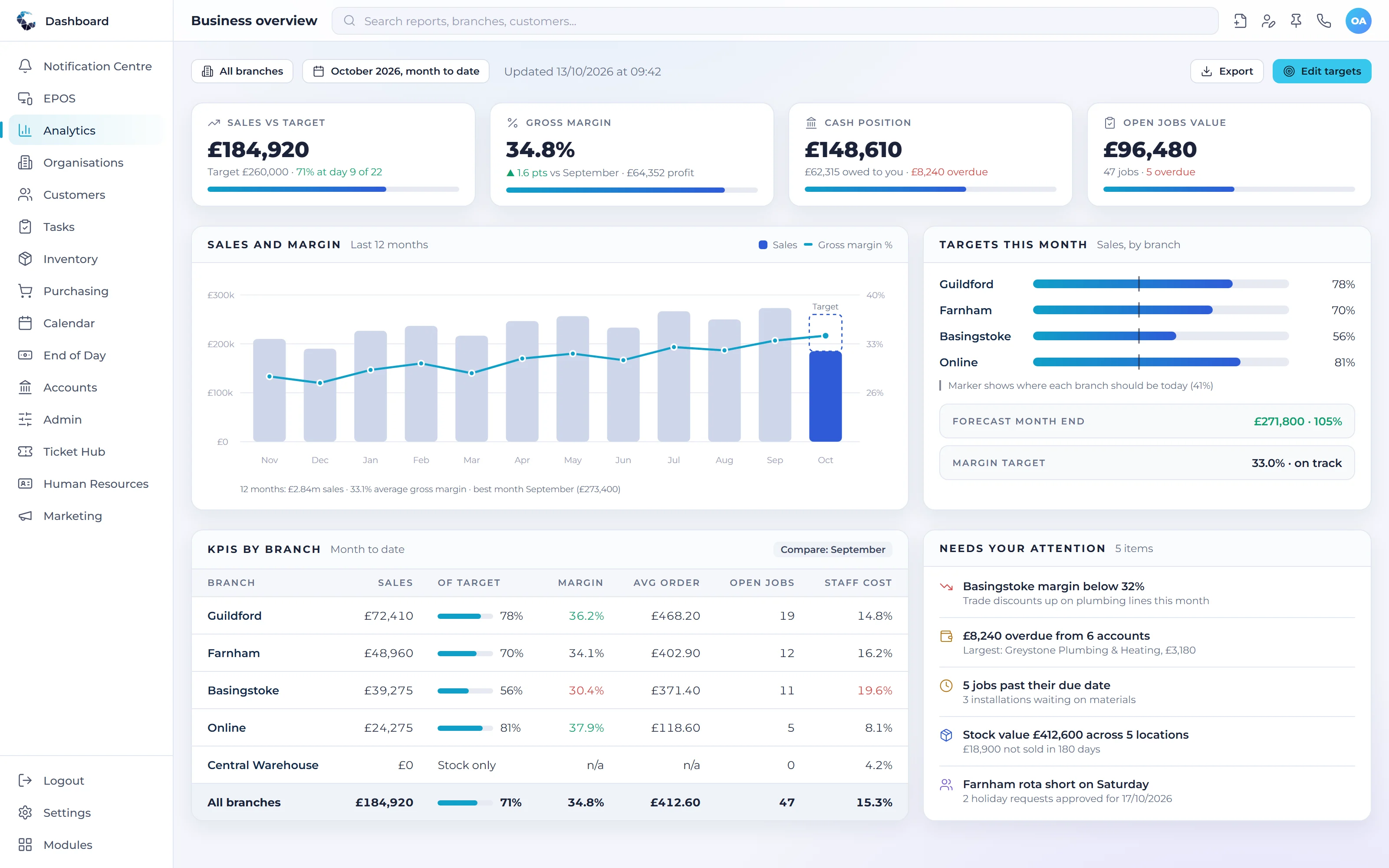Open the Customers people icon
1389x868 pixels.
[x=25, y=194]
